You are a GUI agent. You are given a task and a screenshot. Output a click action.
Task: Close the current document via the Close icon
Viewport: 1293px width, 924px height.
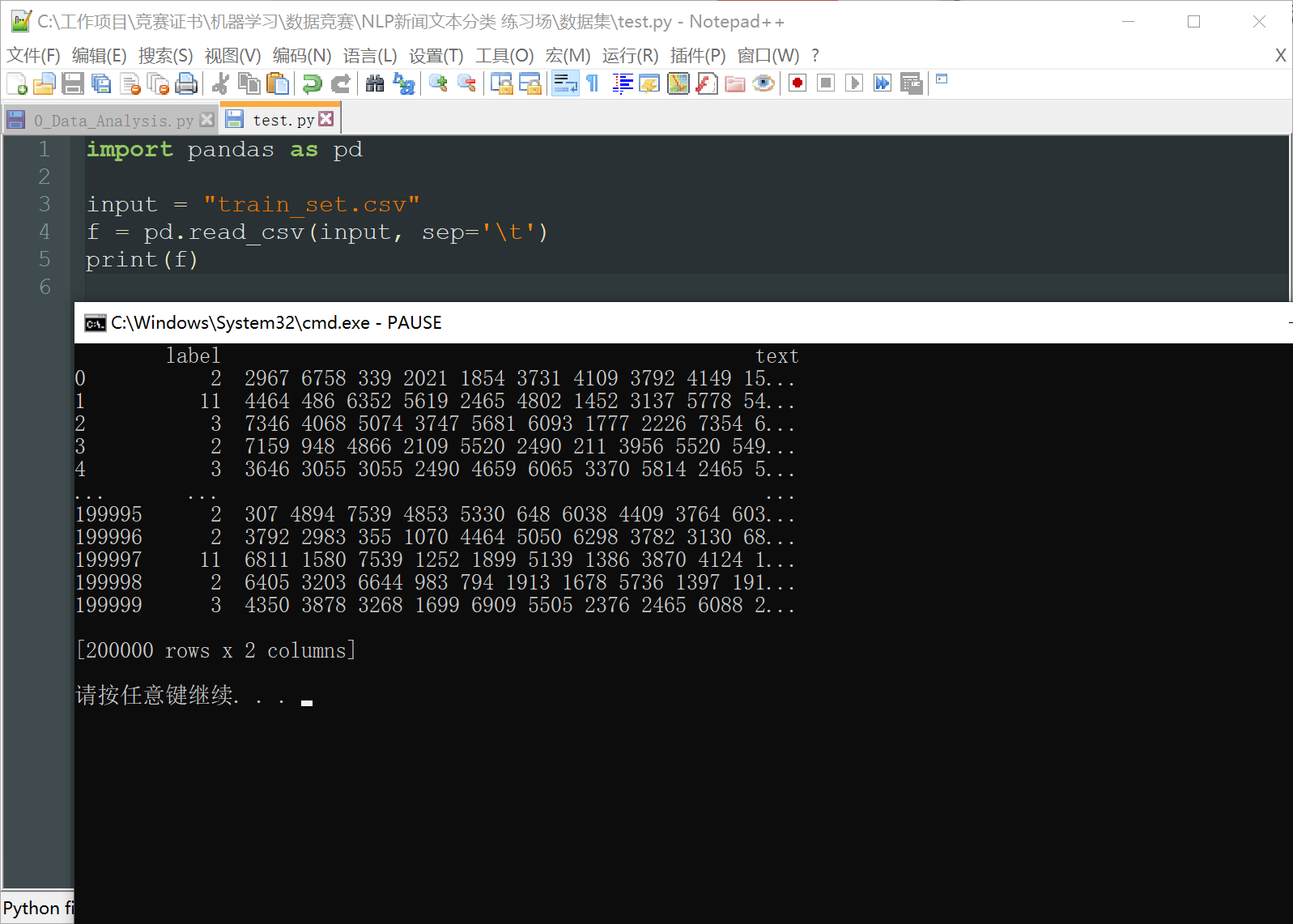click(130, 83)
